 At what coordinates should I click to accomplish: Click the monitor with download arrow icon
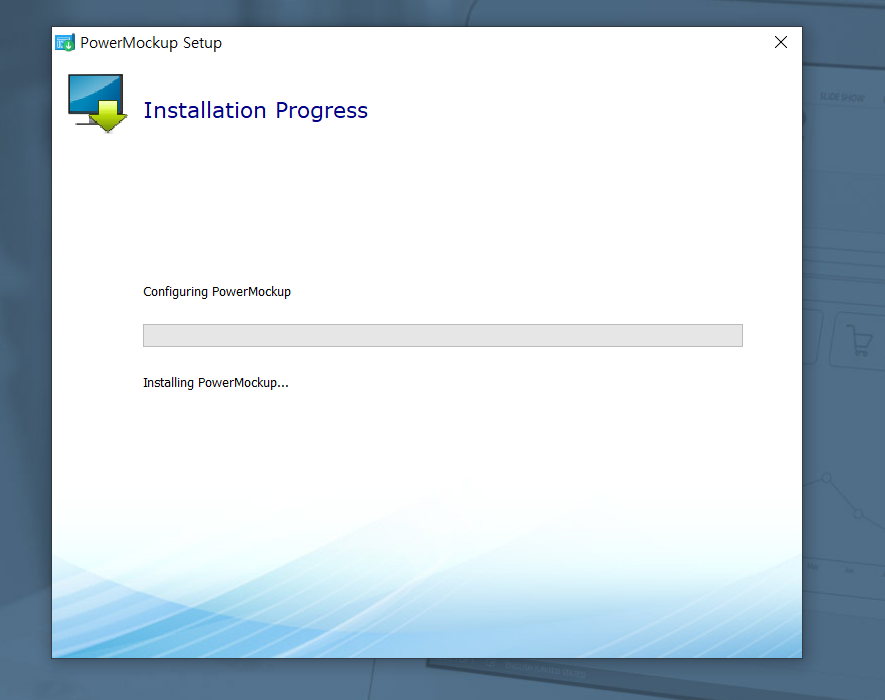[97, 103]
